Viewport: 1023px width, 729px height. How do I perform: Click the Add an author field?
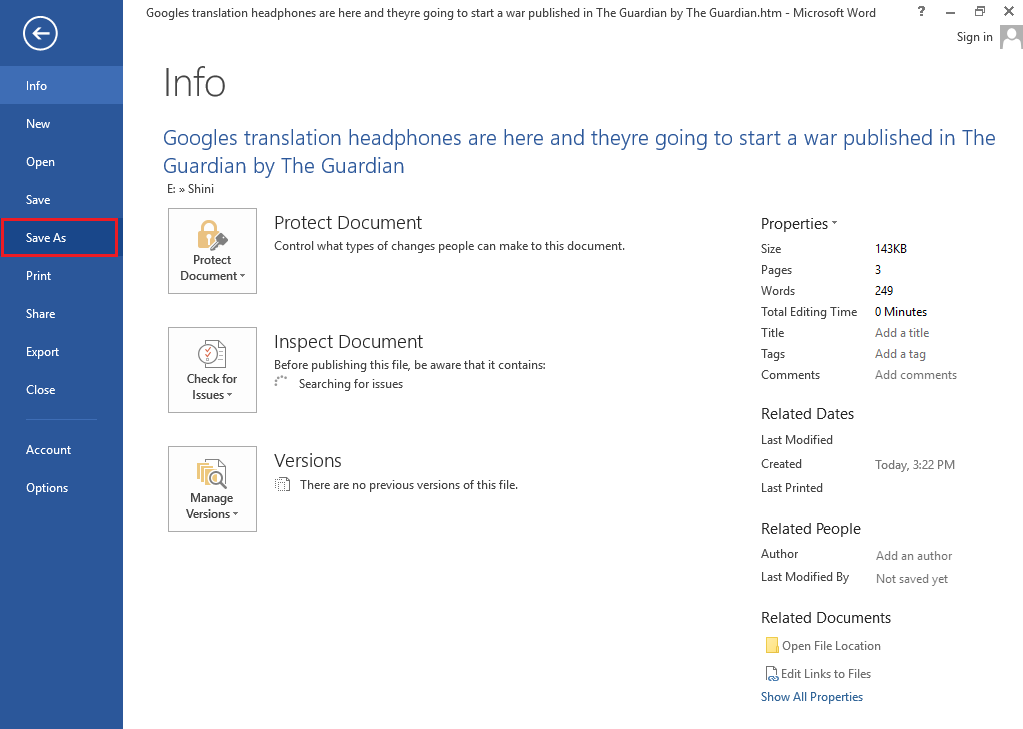[914, 555]
